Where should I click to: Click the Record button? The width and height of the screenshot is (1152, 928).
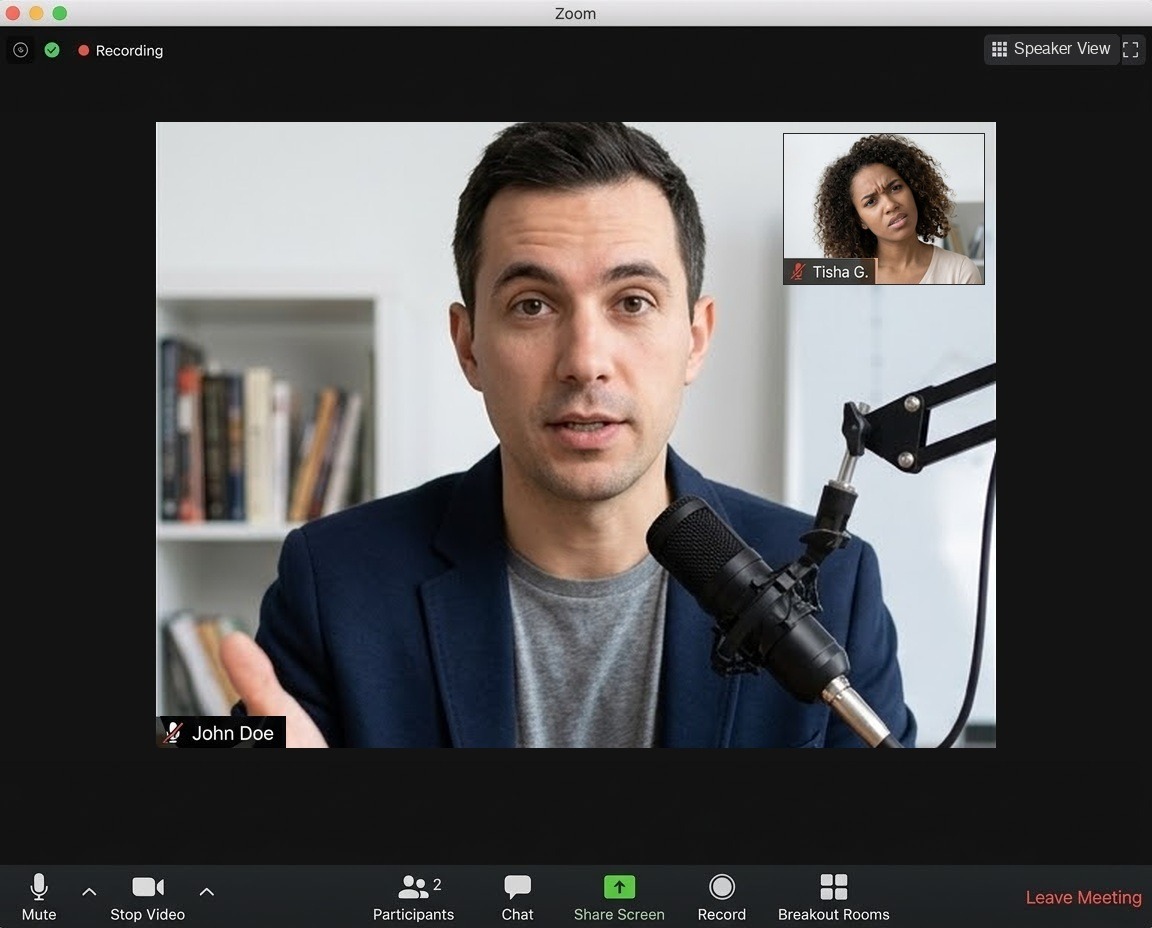721,897
